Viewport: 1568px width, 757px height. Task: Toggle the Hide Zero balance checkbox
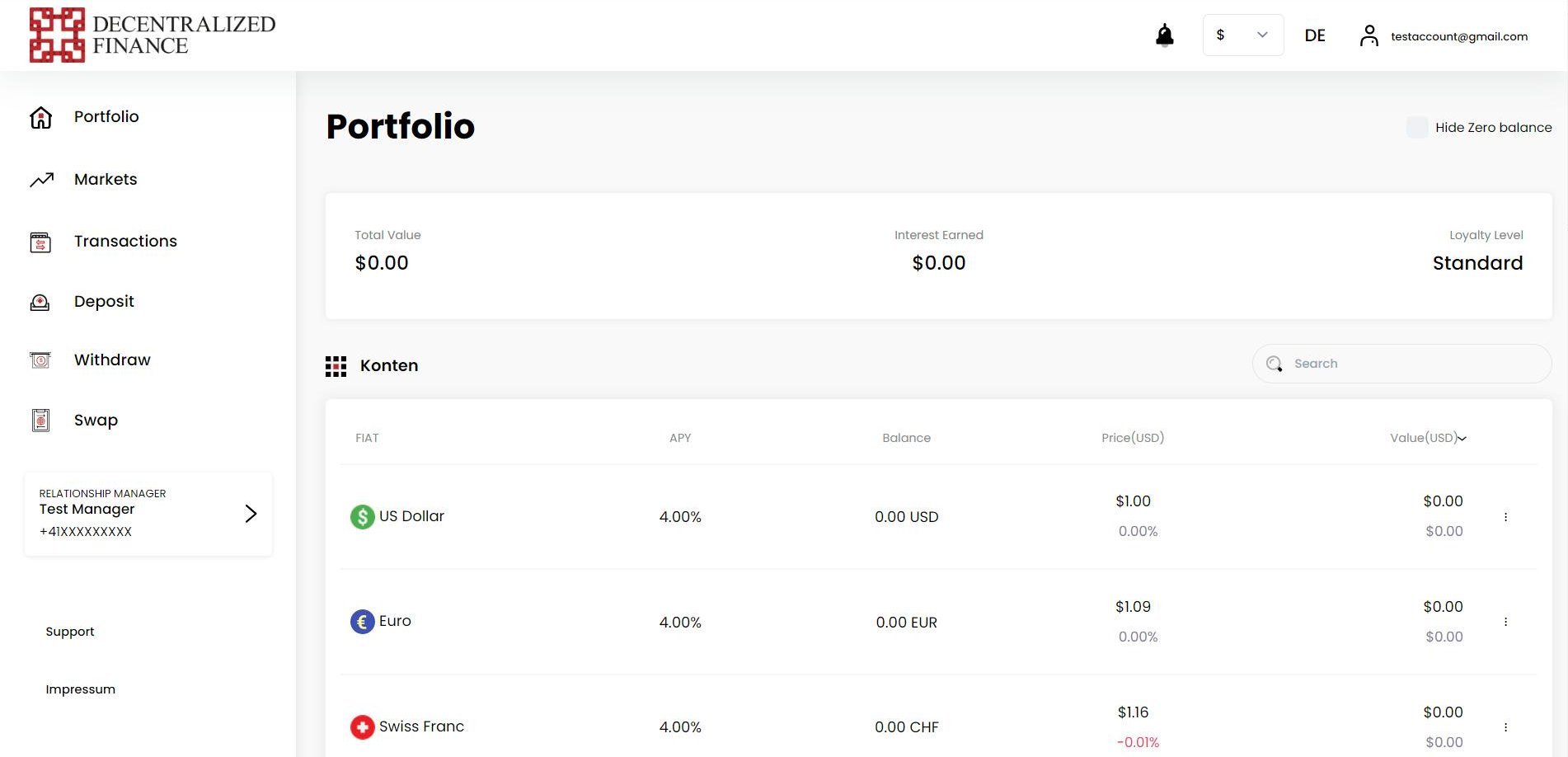click(1416, 127)
